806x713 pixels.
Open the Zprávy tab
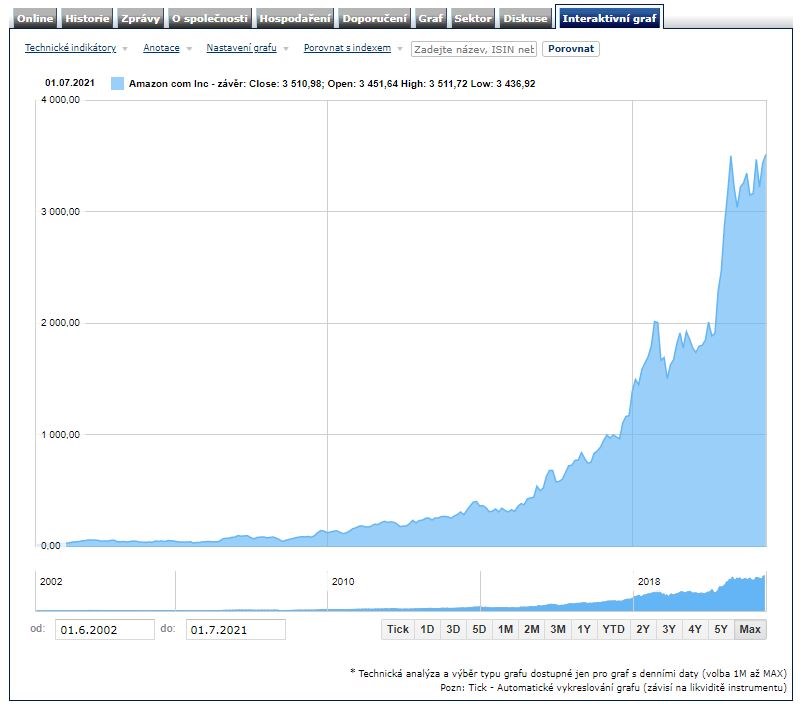pos(140,18)
